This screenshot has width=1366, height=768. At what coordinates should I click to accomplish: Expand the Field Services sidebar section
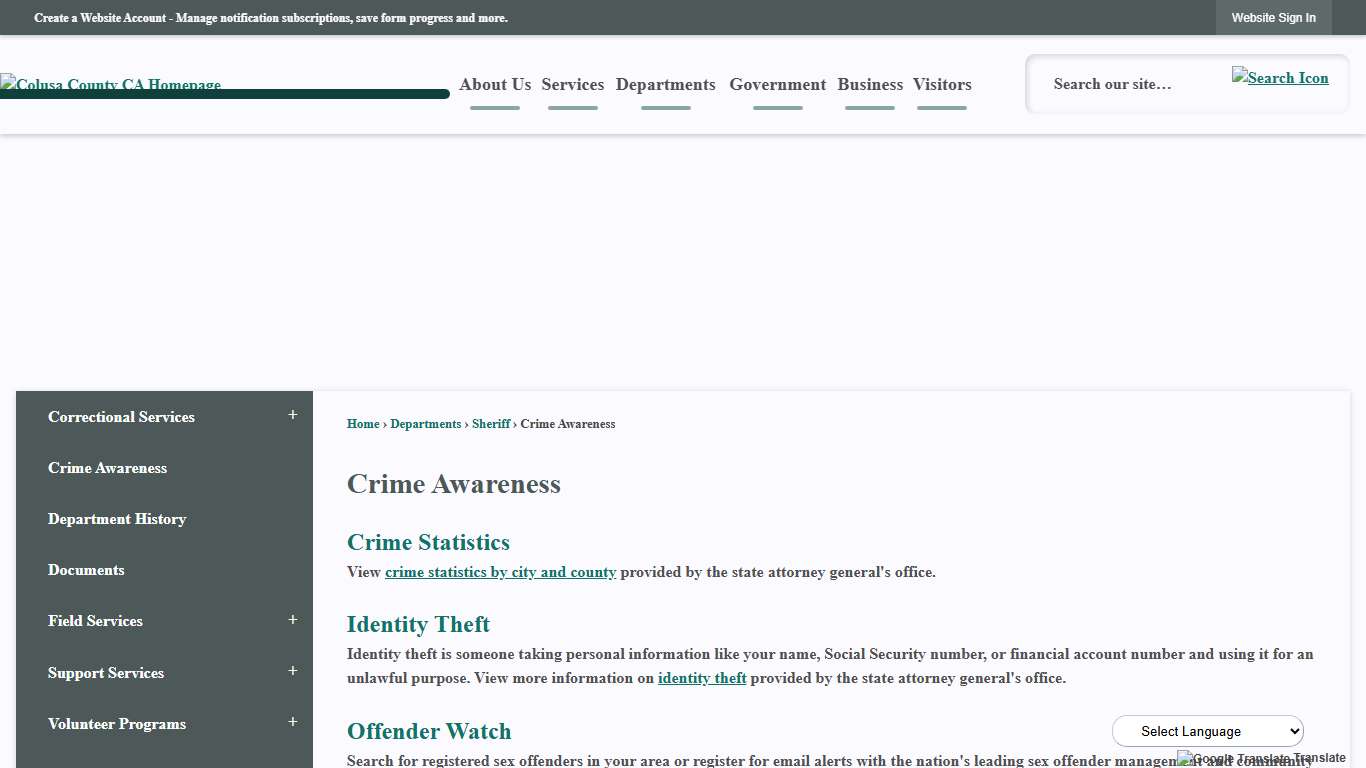[292, 620]
